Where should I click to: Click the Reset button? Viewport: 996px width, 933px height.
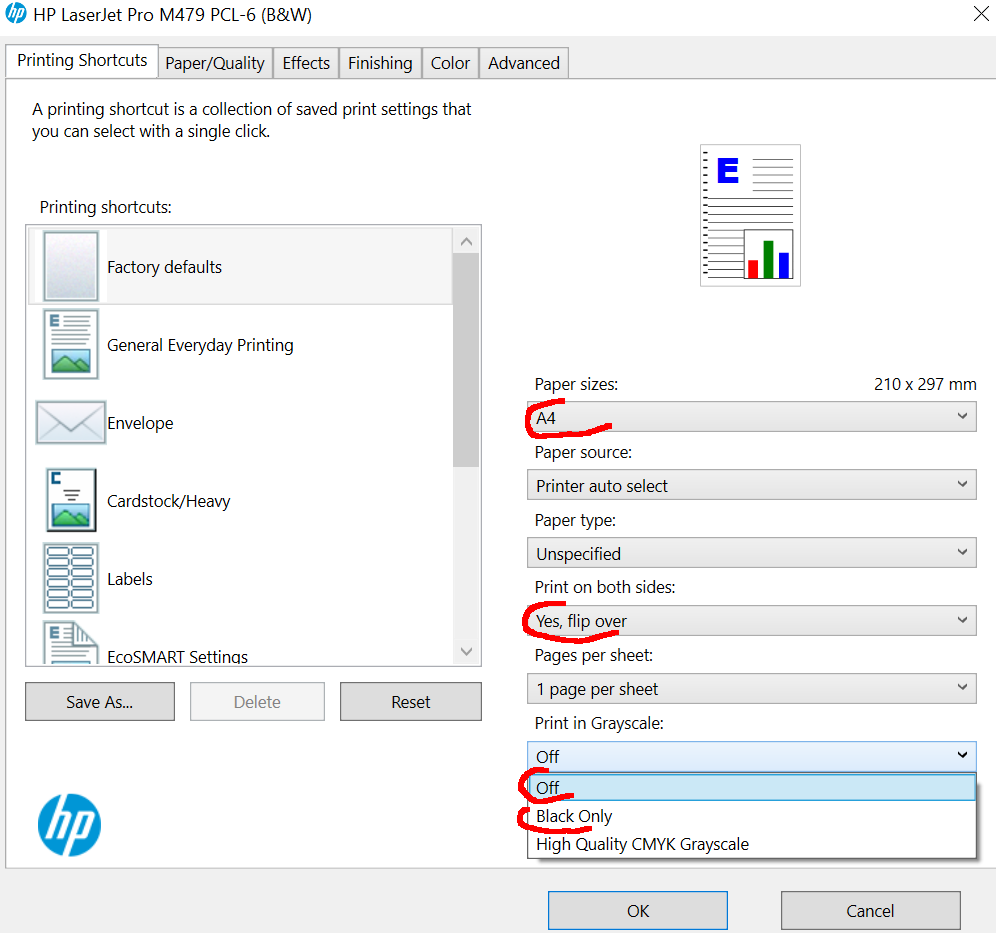(411, 702)
